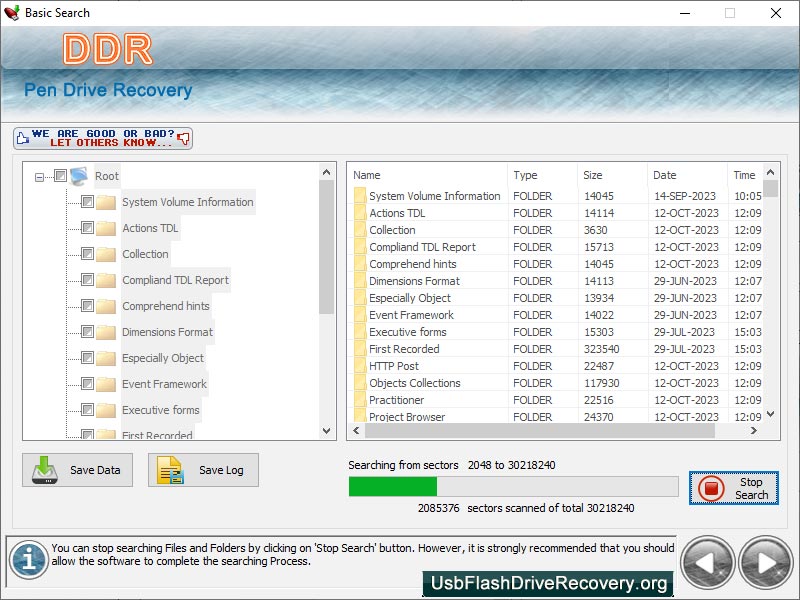The width and height of the screenshot is (800, 600).
Task: Click the Root computer icon in tree
Action: coord(79,176)
